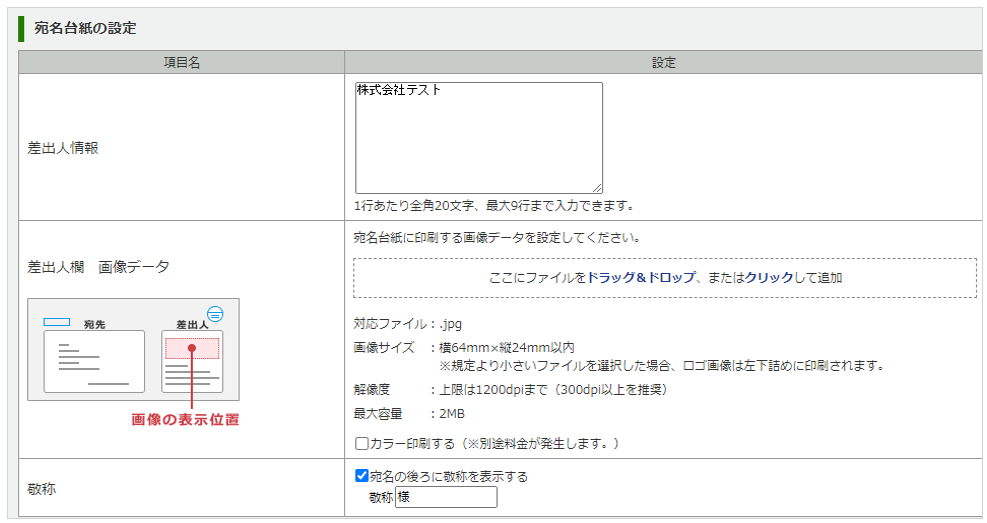
Task: Click the 敬称 row label
Action: coord(43,488)
